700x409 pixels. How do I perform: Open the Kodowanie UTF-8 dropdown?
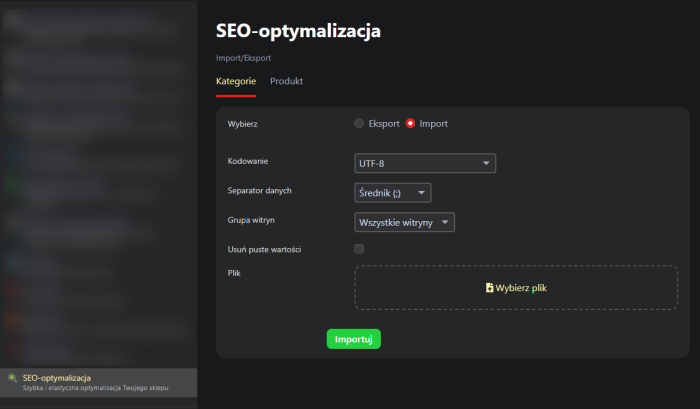(x=425, y=163)
